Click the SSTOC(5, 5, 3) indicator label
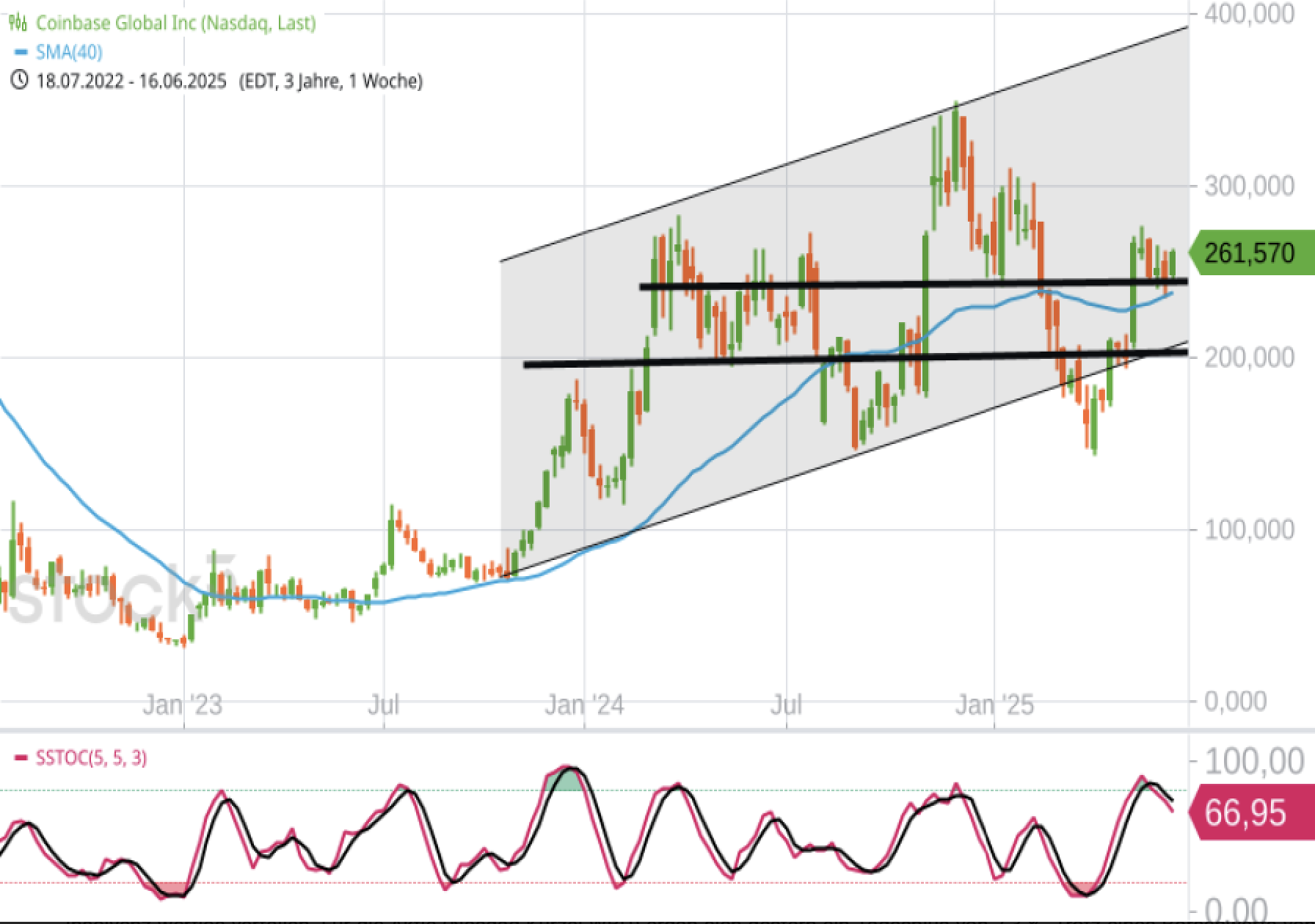Screen dimensions: 1315x924 [x=91, y=757]
